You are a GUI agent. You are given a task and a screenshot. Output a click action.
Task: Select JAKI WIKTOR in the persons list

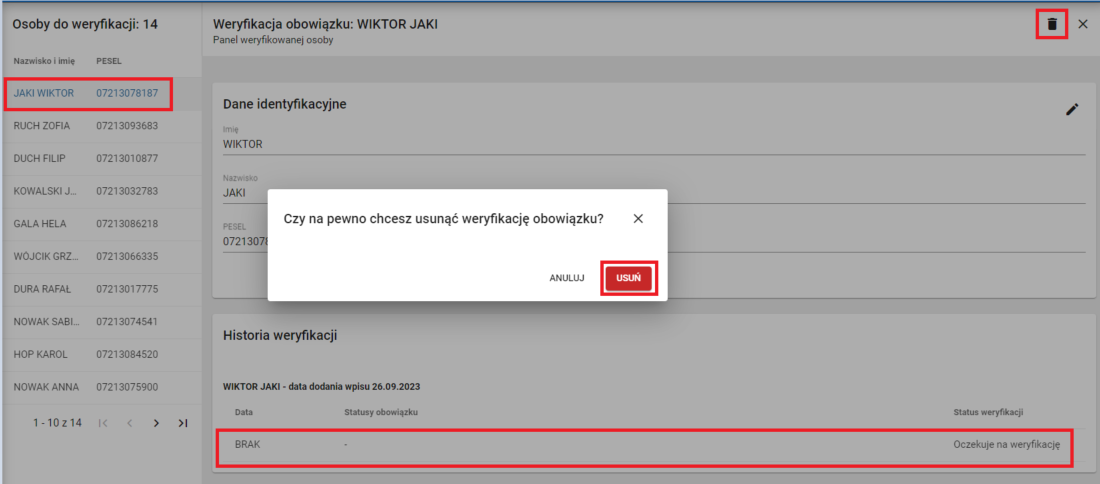point(86,94)
